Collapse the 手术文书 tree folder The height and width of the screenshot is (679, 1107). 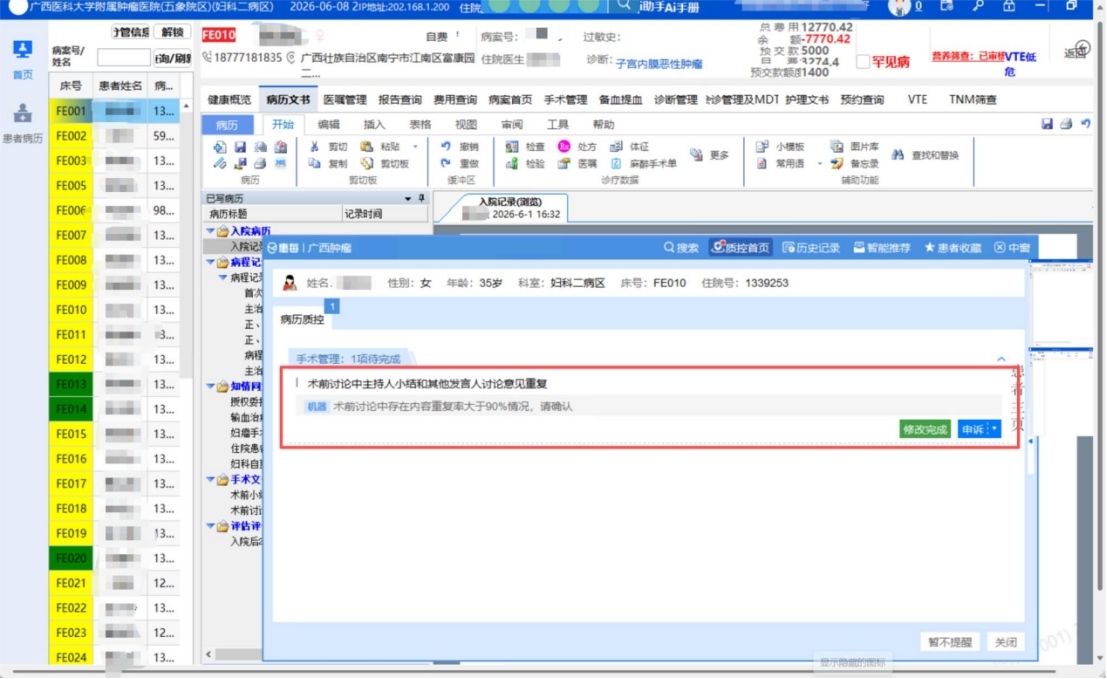coord(210,479)
